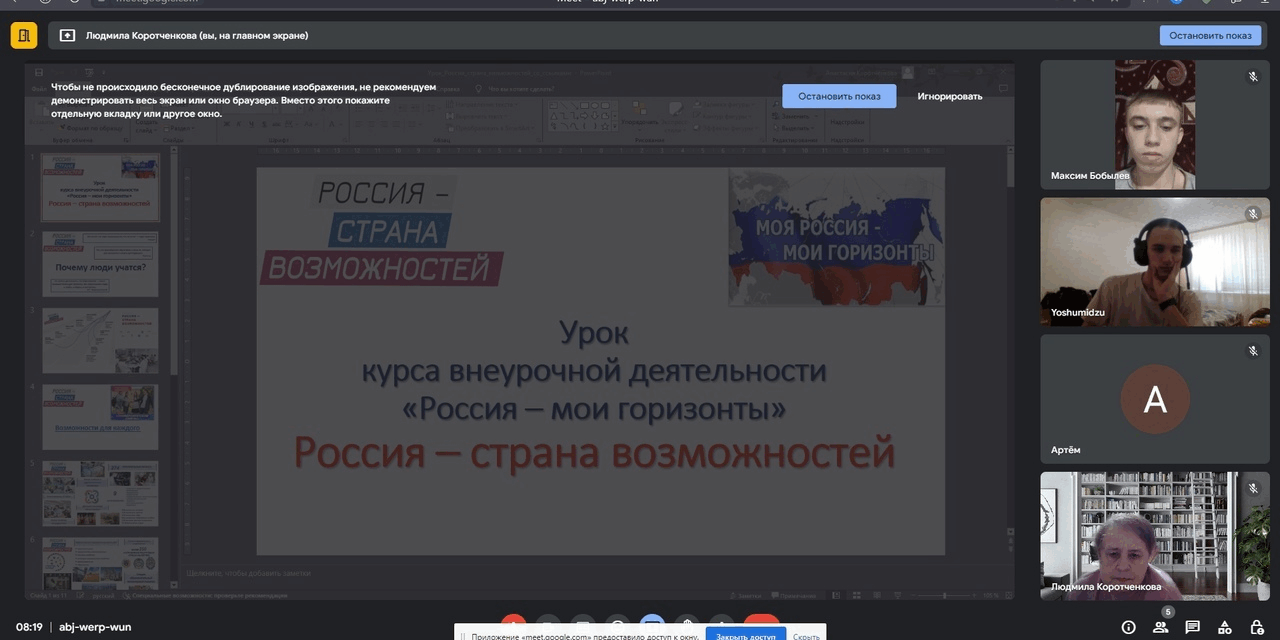Click the Россия – страна возможностей logo on slide
Viewport: 1280px width, 640px height.
(382, 231)
